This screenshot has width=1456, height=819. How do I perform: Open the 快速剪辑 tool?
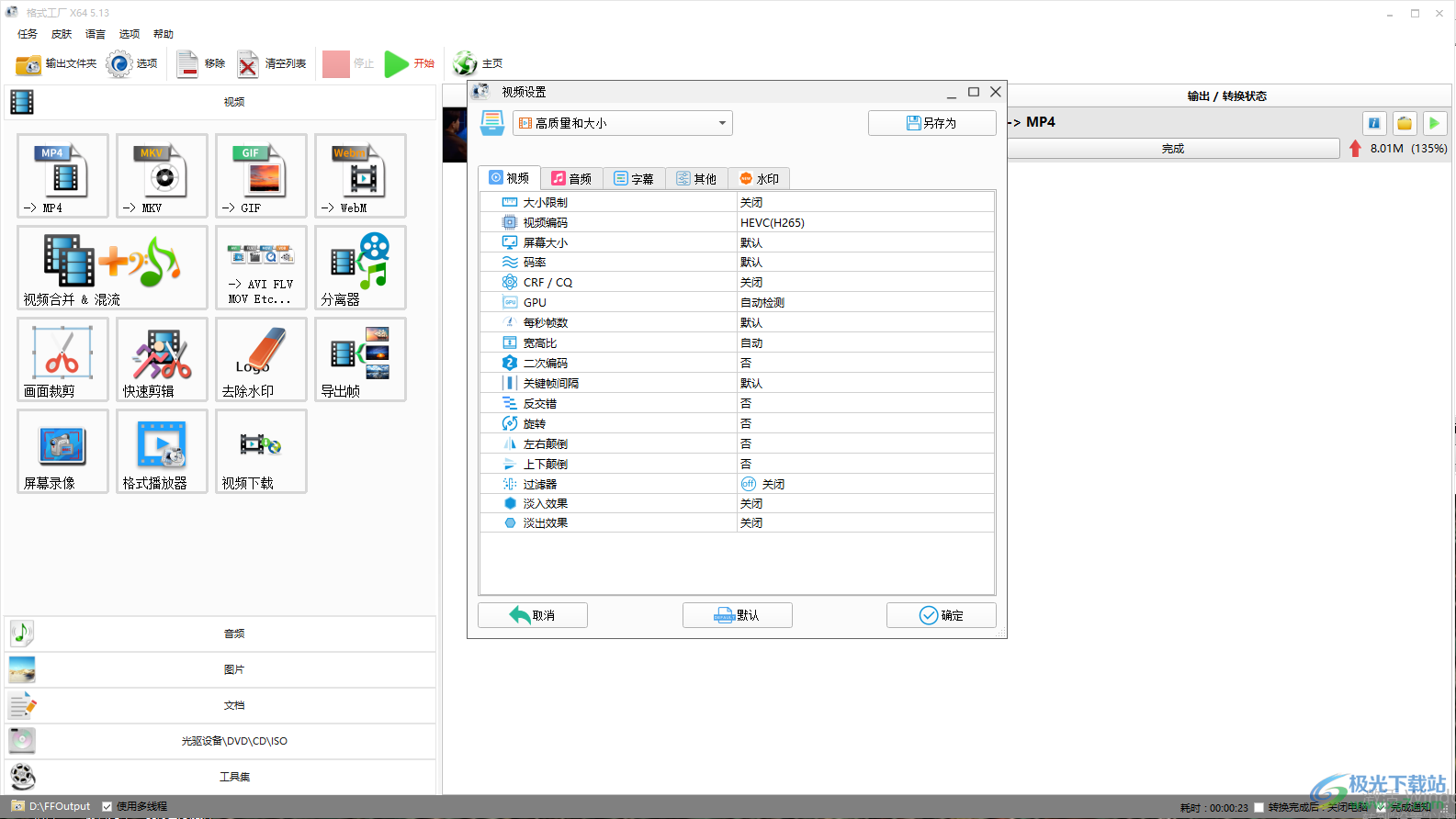click(x=162, y=359)
